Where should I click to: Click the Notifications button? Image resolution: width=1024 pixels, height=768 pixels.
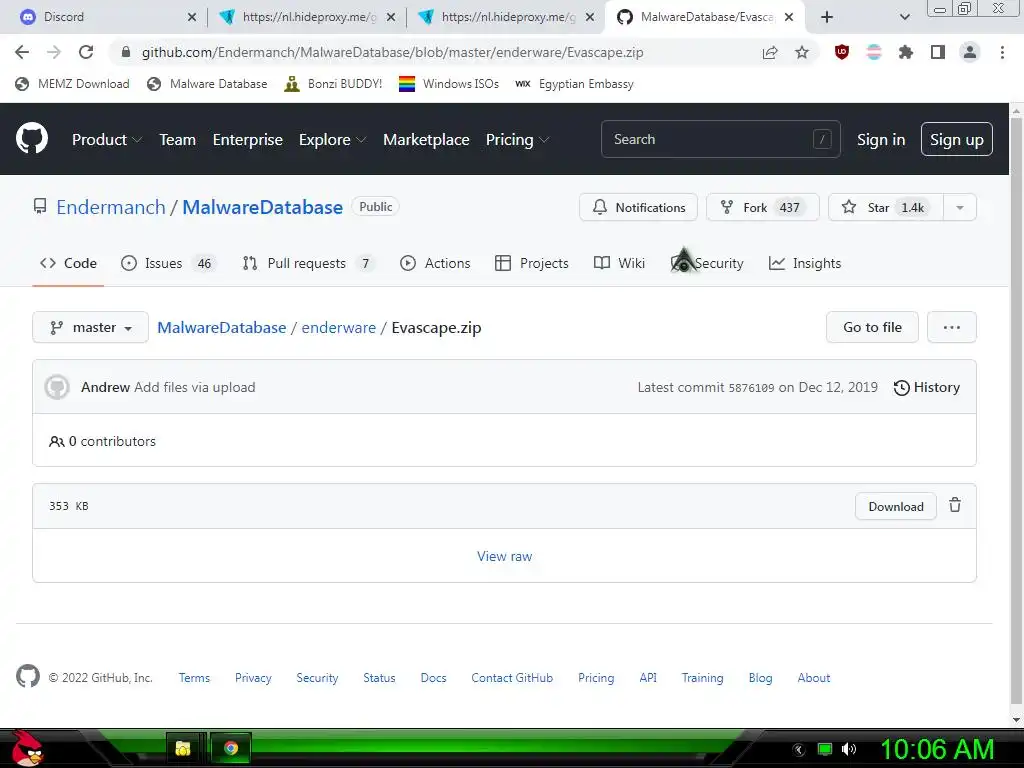638,208
